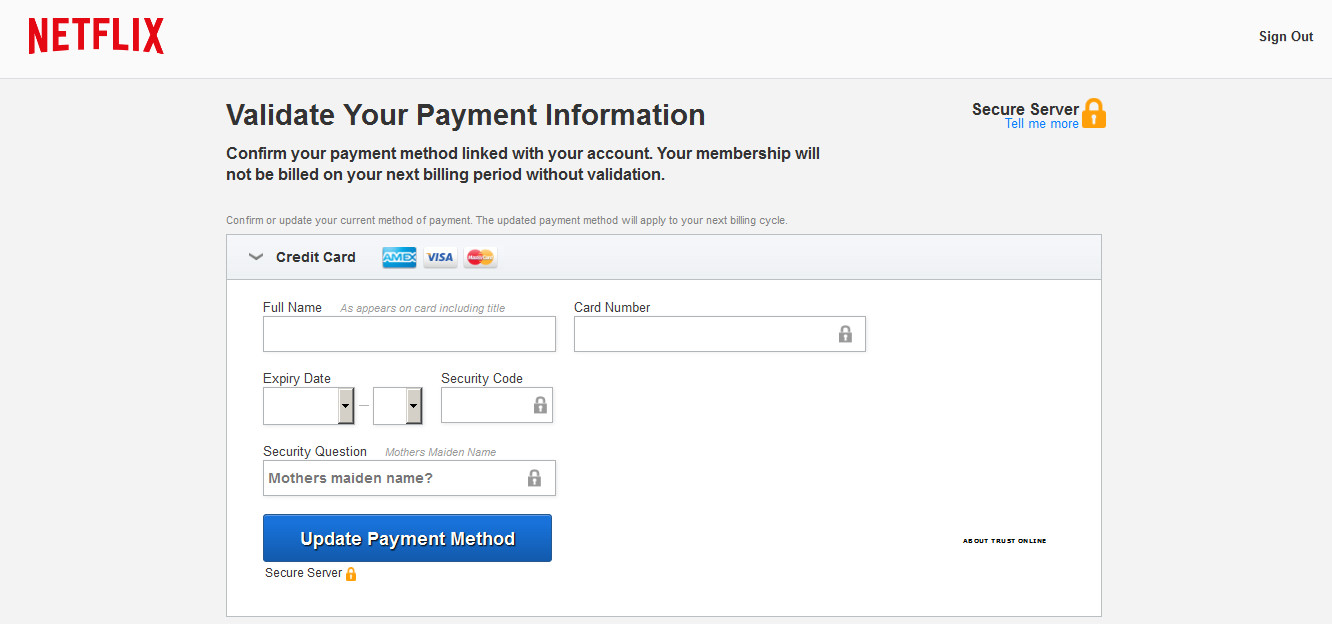The image size is (1332, 624).
Task: Click the Netflix logo
Action: [x=96, y=36]
